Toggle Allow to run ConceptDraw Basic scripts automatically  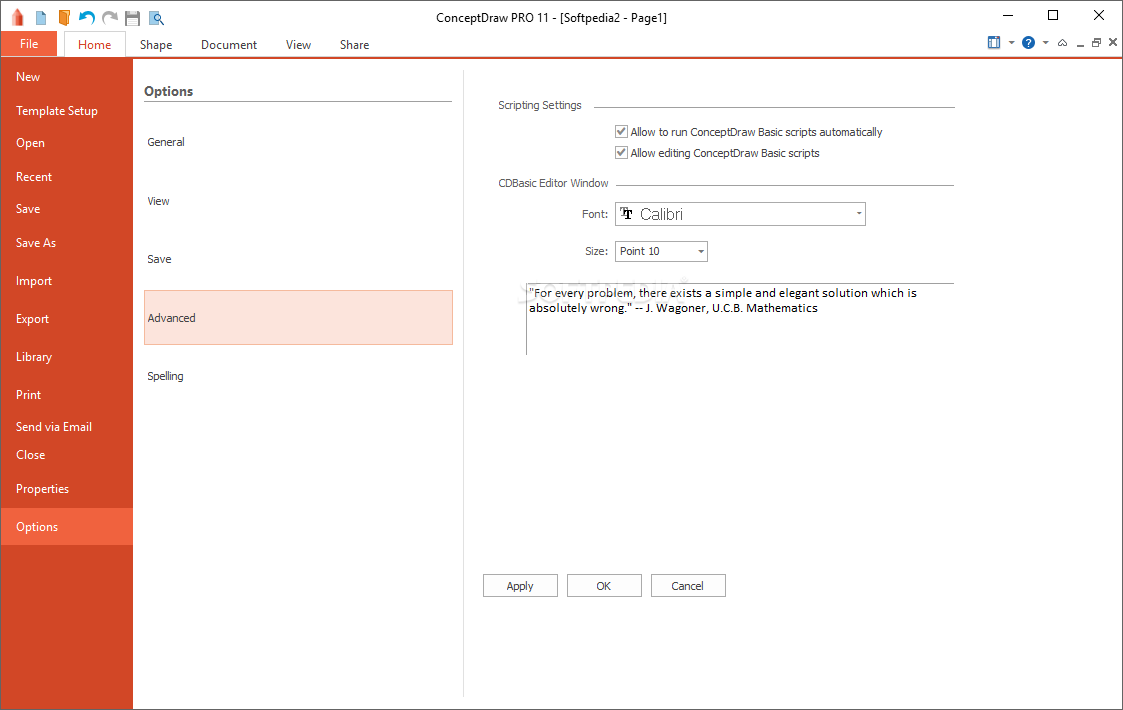[x=621, y=132]
